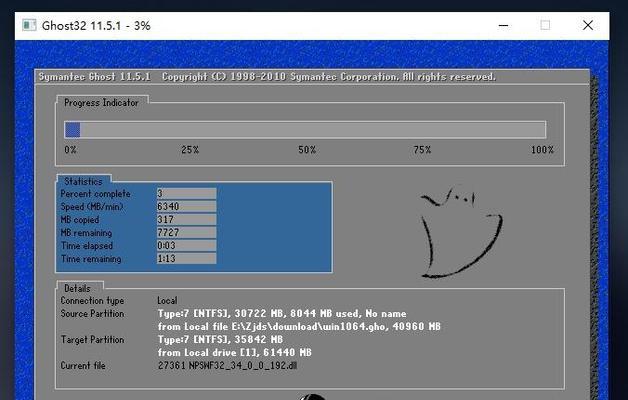This screenshot has width=628, height=400.
Task: Click the Speed value 6340
Action: tap(186, 206)
